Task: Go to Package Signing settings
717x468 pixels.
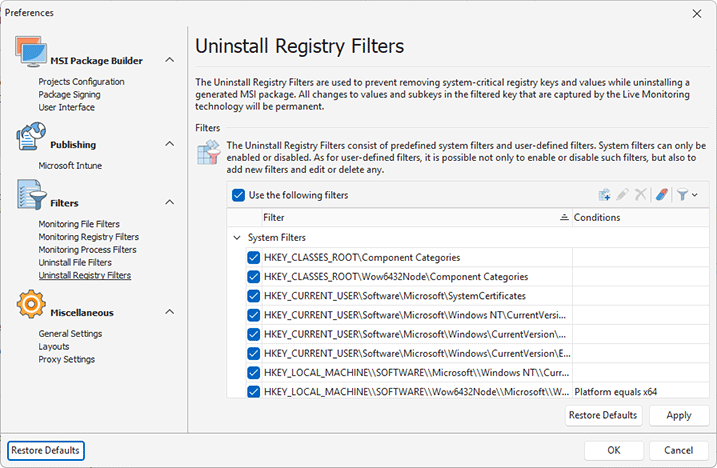Action: [x=69, y=95]
